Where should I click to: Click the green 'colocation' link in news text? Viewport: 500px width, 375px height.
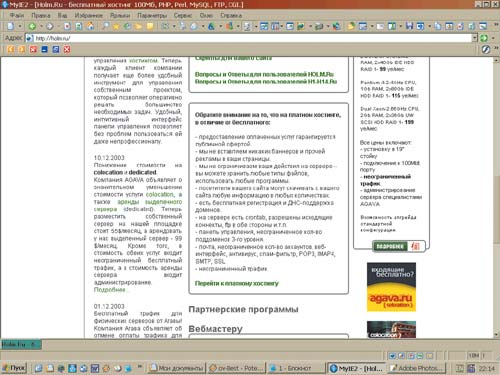coord(160,194)
